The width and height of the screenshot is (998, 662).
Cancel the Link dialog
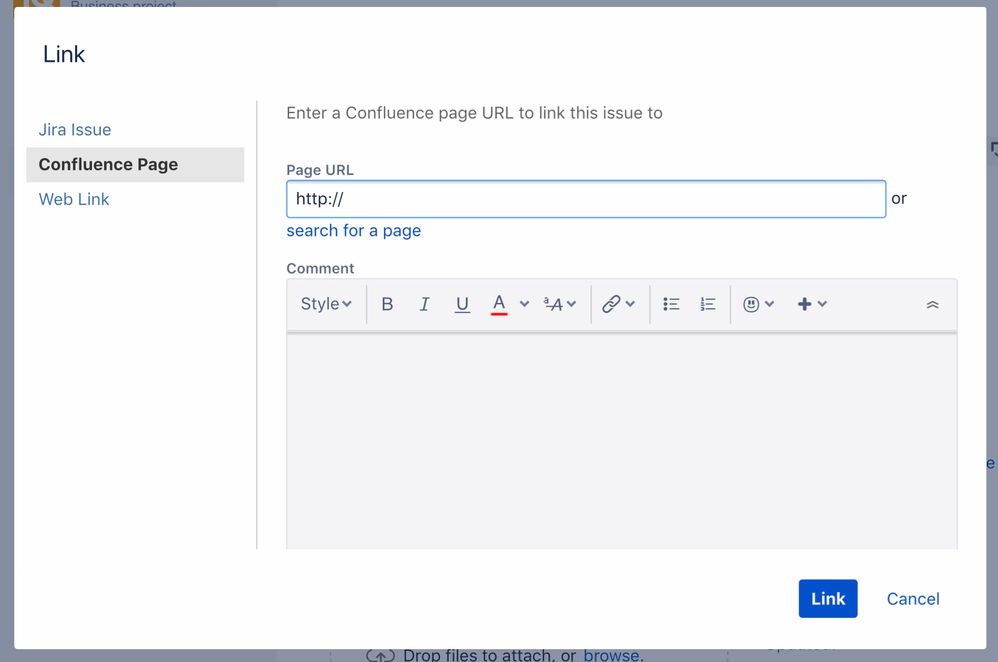point(913,599)
